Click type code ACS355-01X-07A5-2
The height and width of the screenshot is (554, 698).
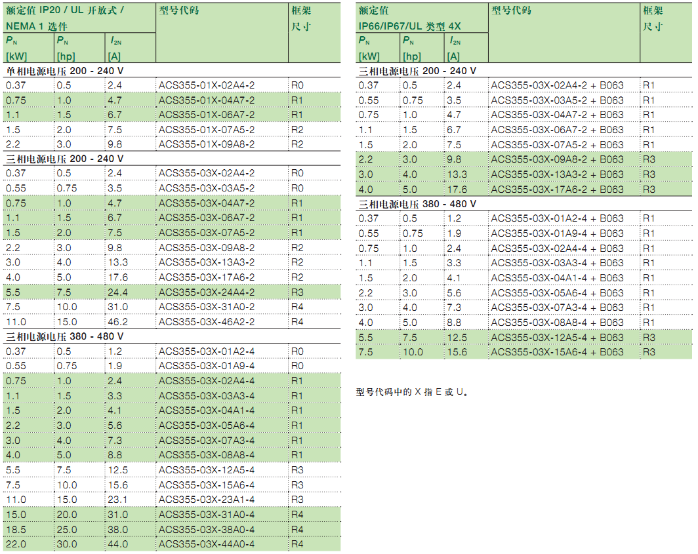pyautogui.click(x=207, y=129)
